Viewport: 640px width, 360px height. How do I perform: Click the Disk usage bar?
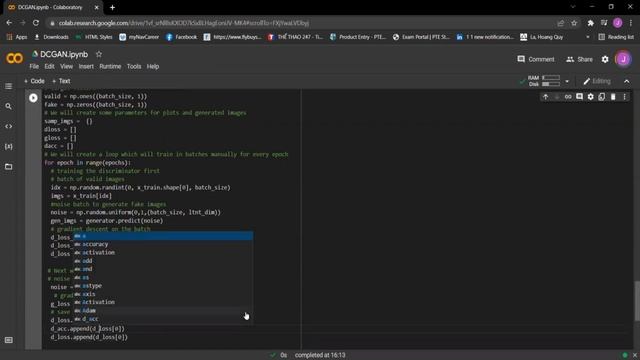551,84
